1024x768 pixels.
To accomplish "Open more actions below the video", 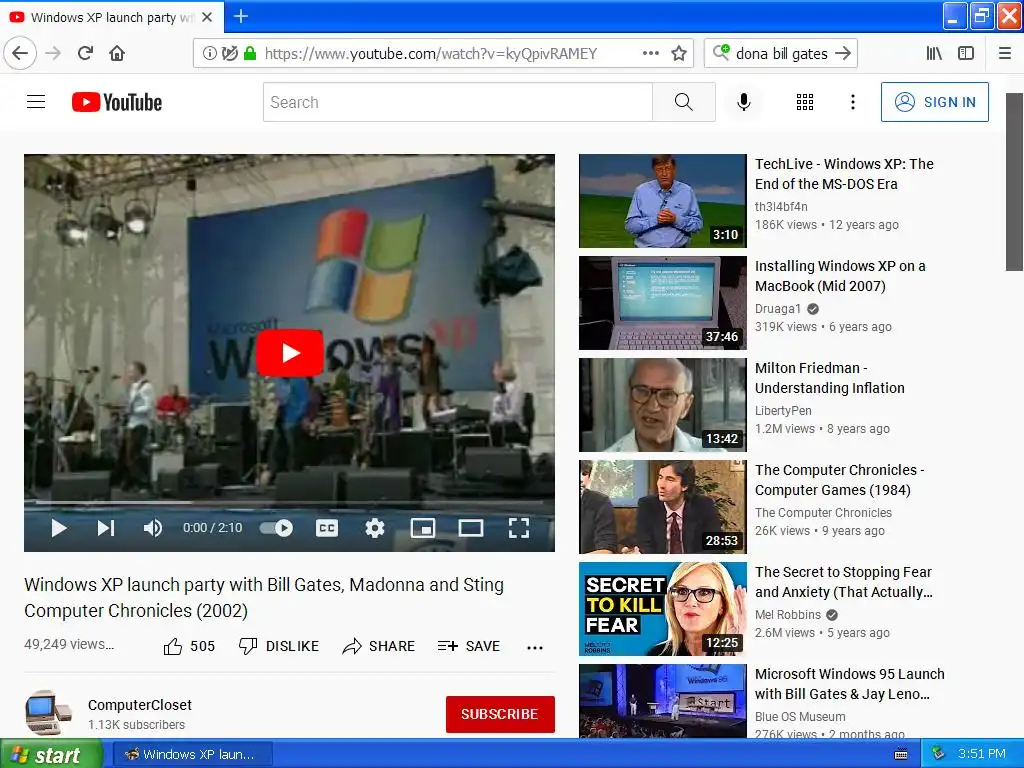I will click(534, 647).
